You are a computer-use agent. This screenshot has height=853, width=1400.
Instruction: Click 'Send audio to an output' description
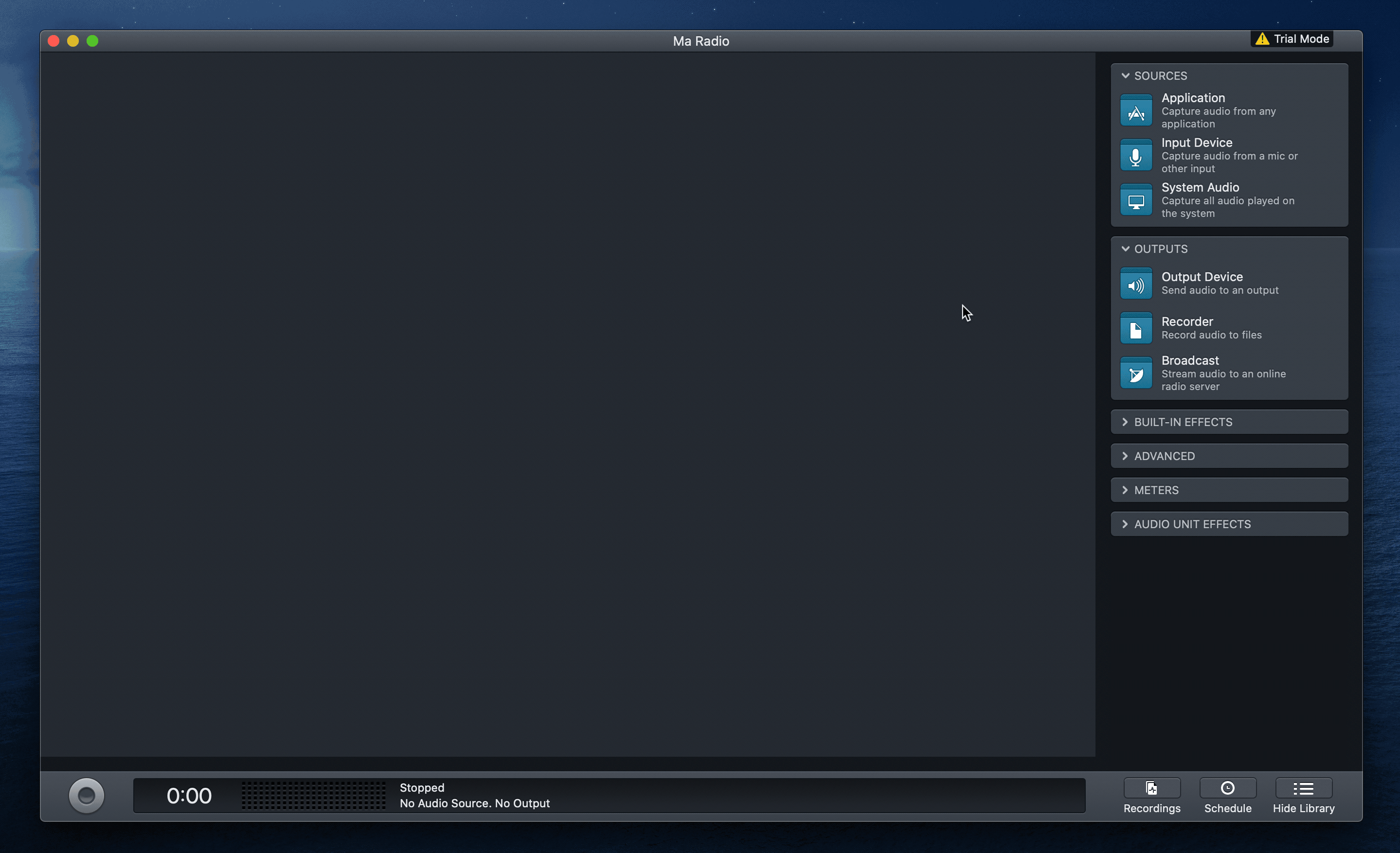[1220, 290]
